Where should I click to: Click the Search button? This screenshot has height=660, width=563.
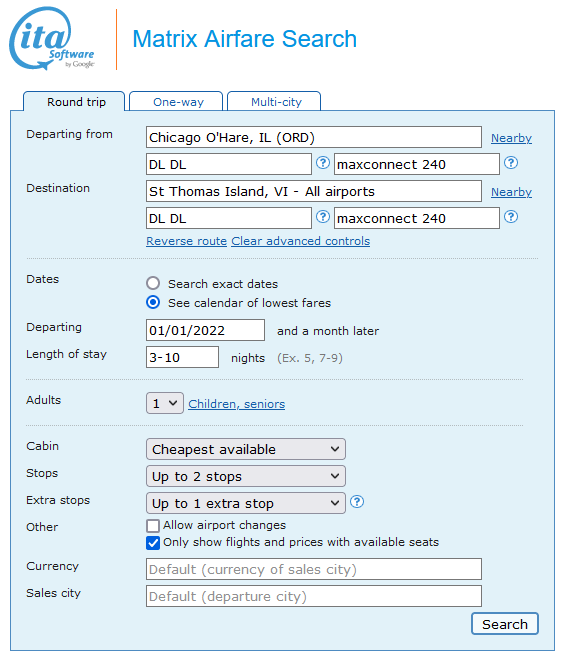coord(505,624)
